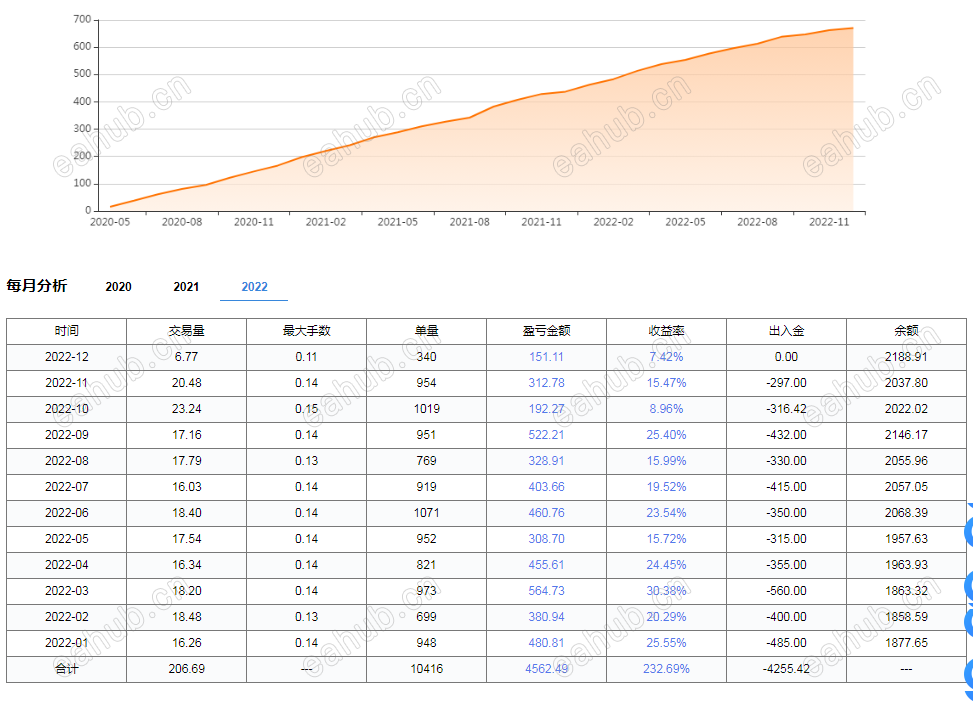
Task: Click the 收益率 column header
Action: [x=666, y=331]
